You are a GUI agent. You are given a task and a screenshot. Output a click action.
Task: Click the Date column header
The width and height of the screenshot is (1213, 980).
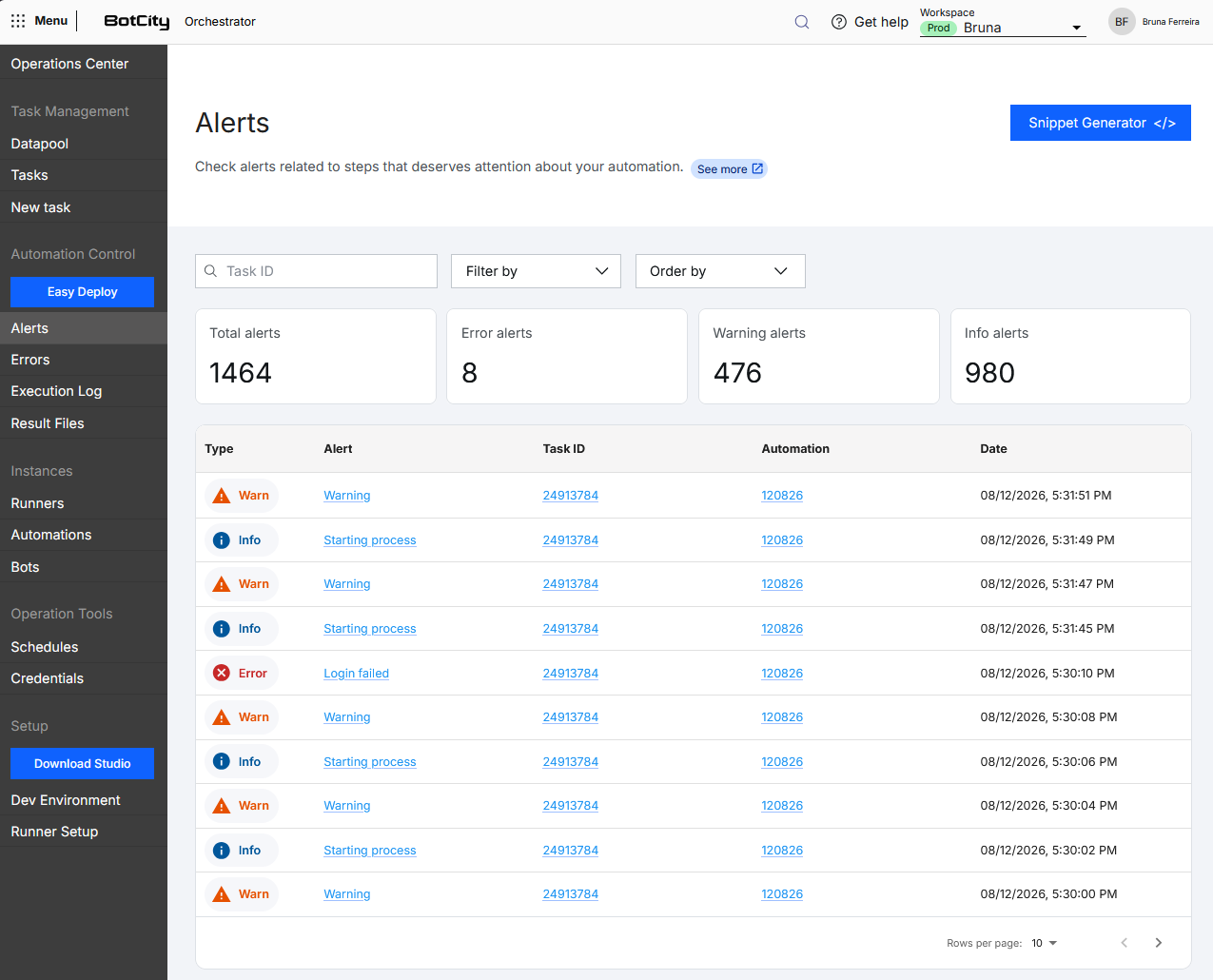coord(993,449)
